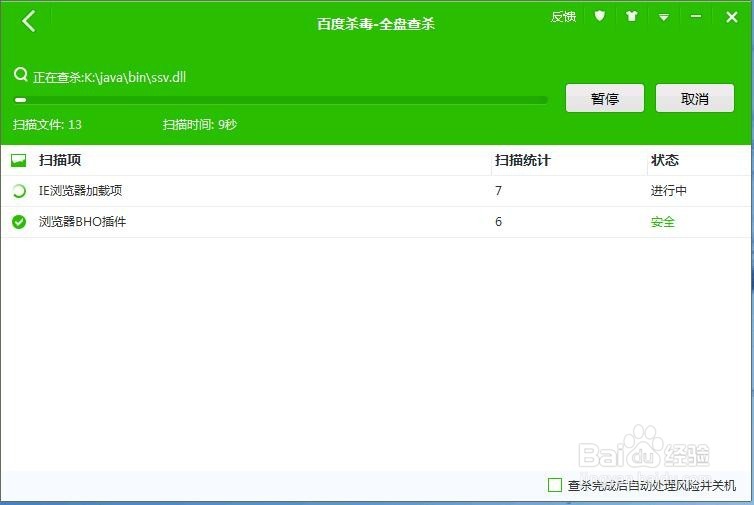The height and width of the screenshot is (505, 754).
Task: Enable auto handle risks and shutdown checkbox
Action: 554,485
